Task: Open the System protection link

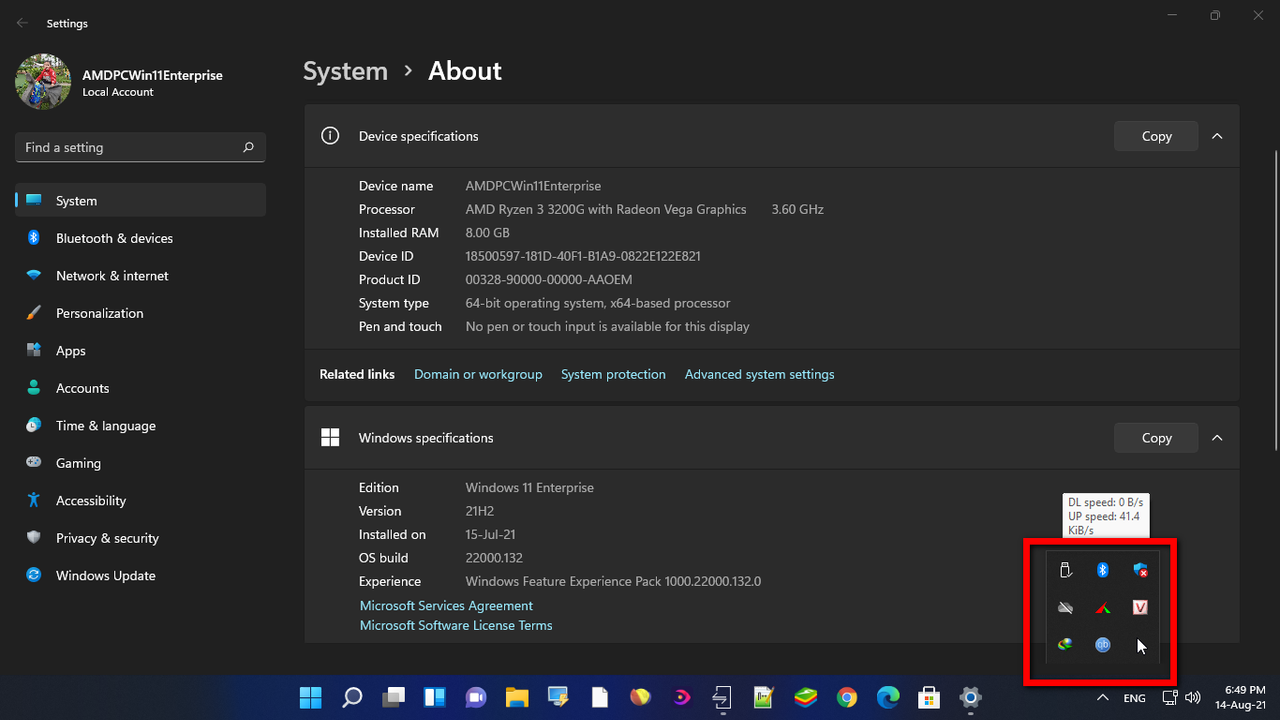Action: [x=613, y=374]
